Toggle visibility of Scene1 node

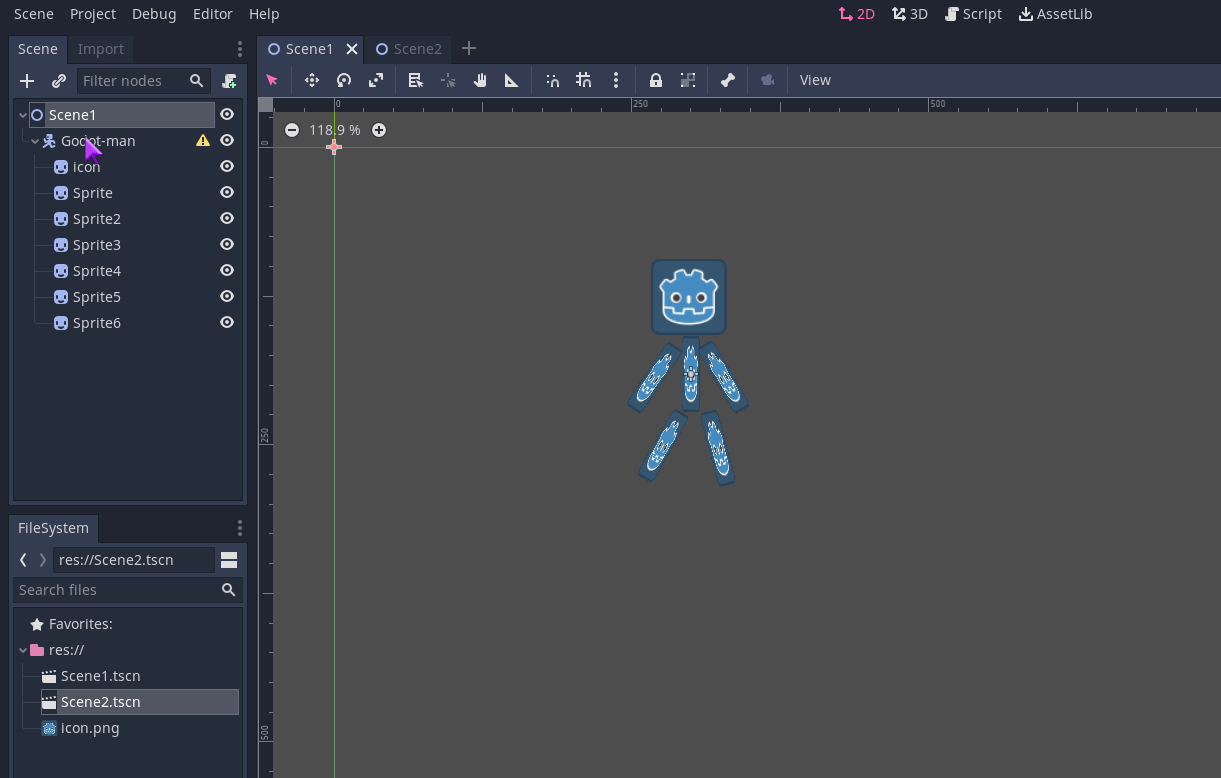pos(227,115)
